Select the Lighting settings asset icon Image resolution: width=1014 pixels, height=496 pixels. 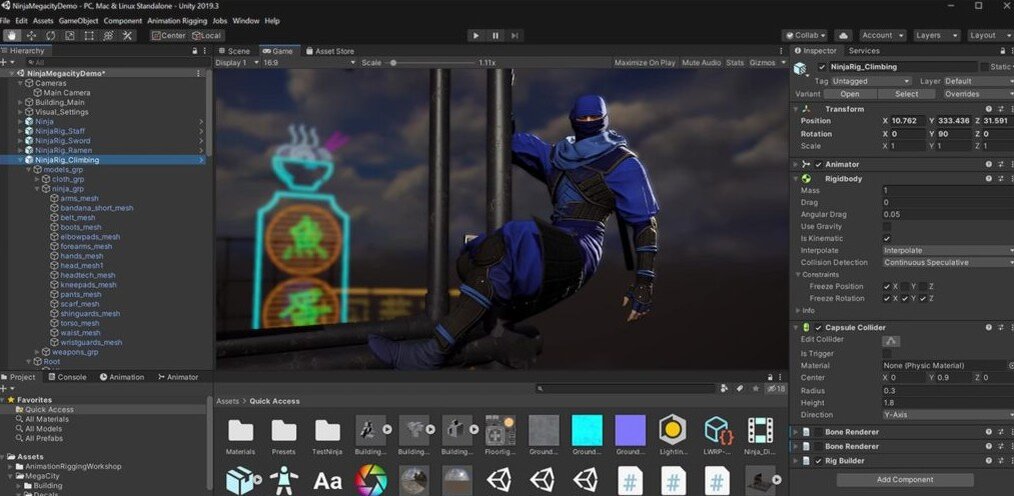673,429
